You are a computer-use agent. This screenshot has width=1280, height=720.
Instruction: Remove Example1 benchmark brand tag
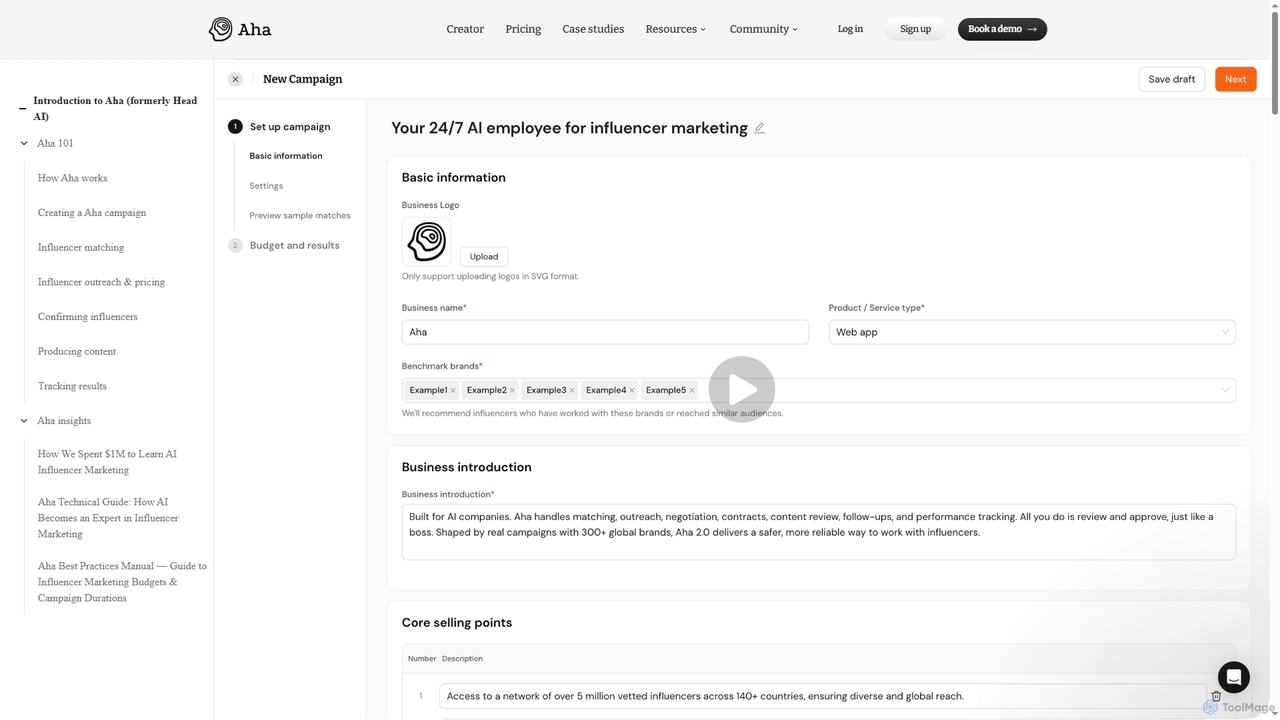tap(453, 390)
